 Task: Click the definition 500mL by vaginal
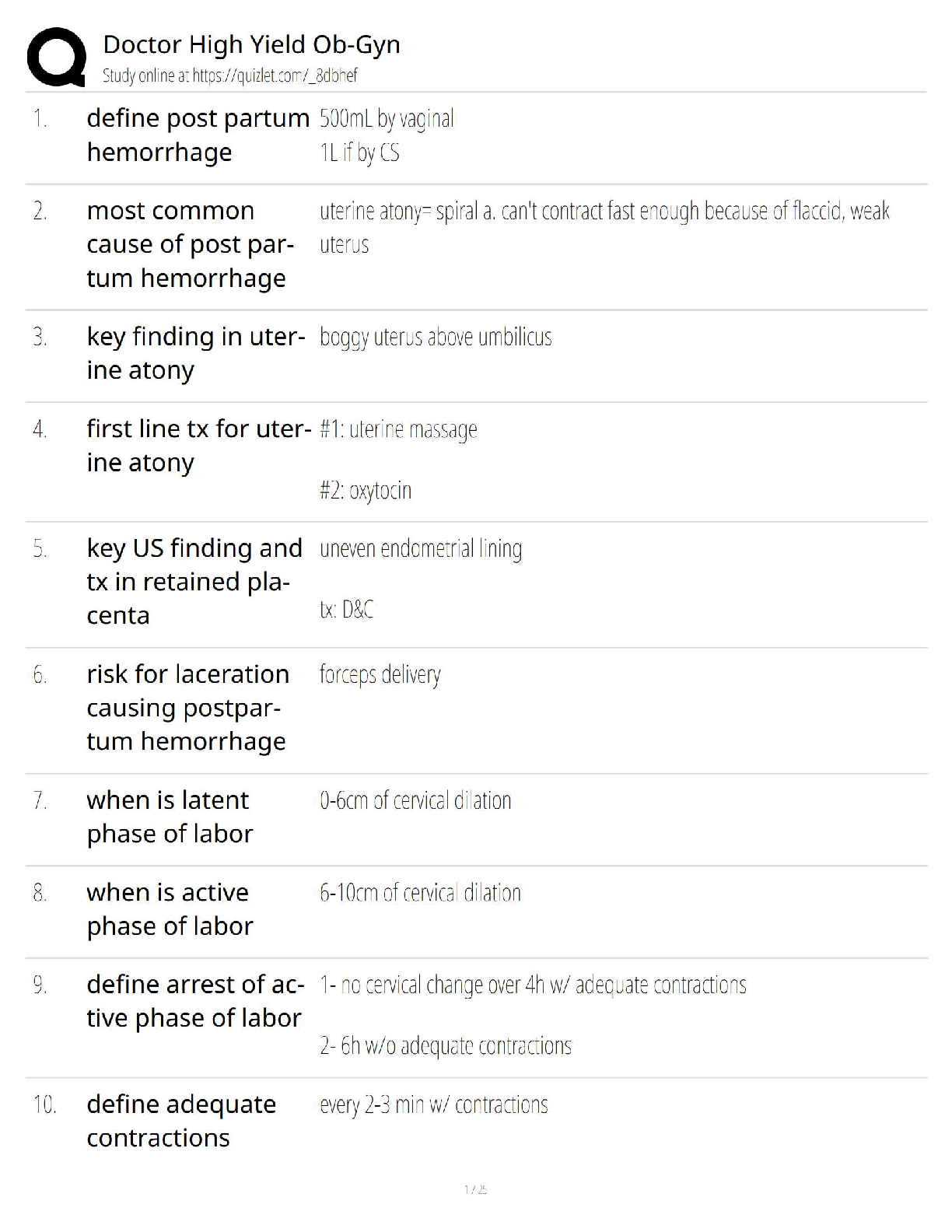(387, 118)
